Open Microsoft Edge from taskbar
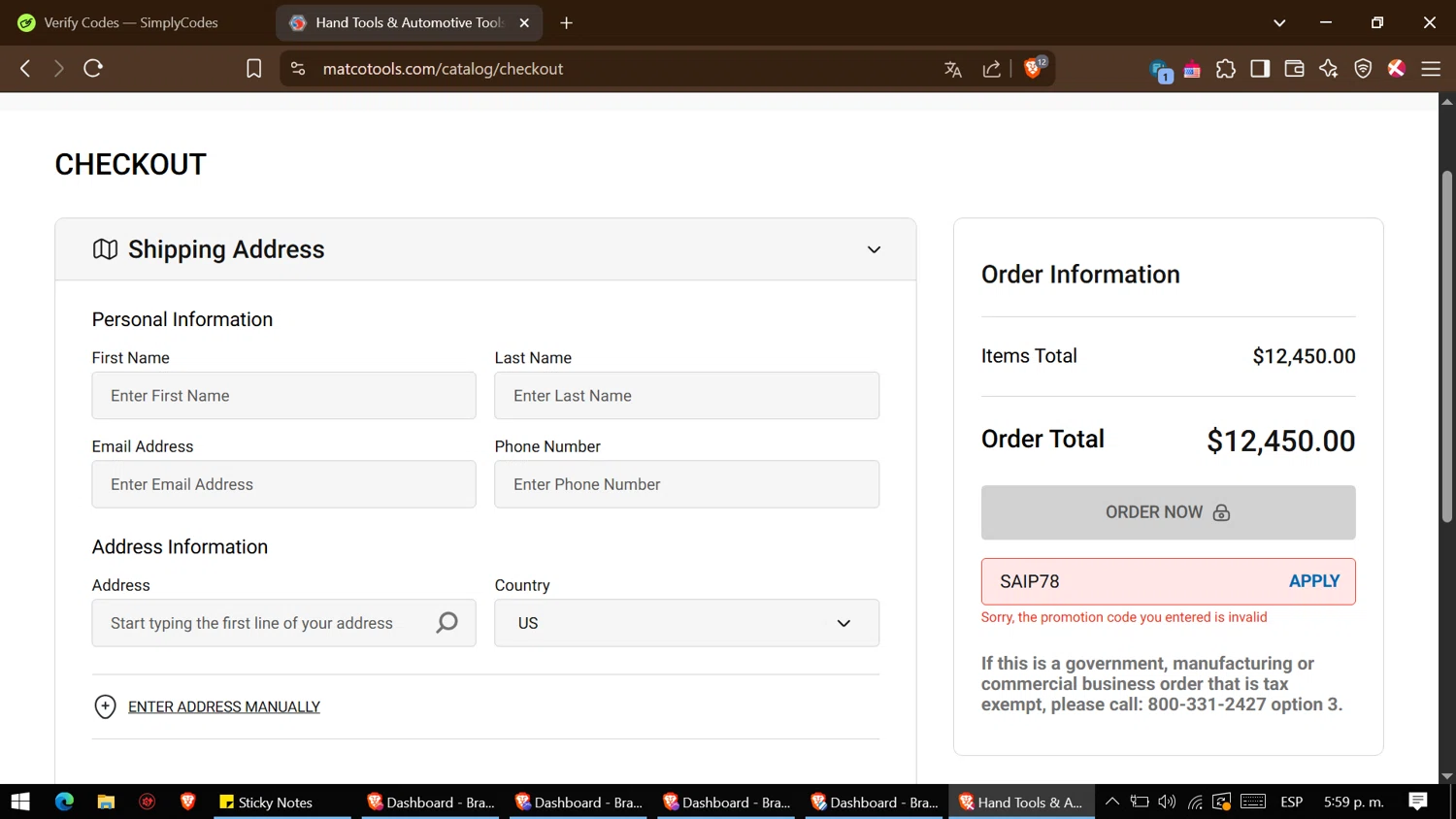The image size is (1456, 819). coord(64,802)
